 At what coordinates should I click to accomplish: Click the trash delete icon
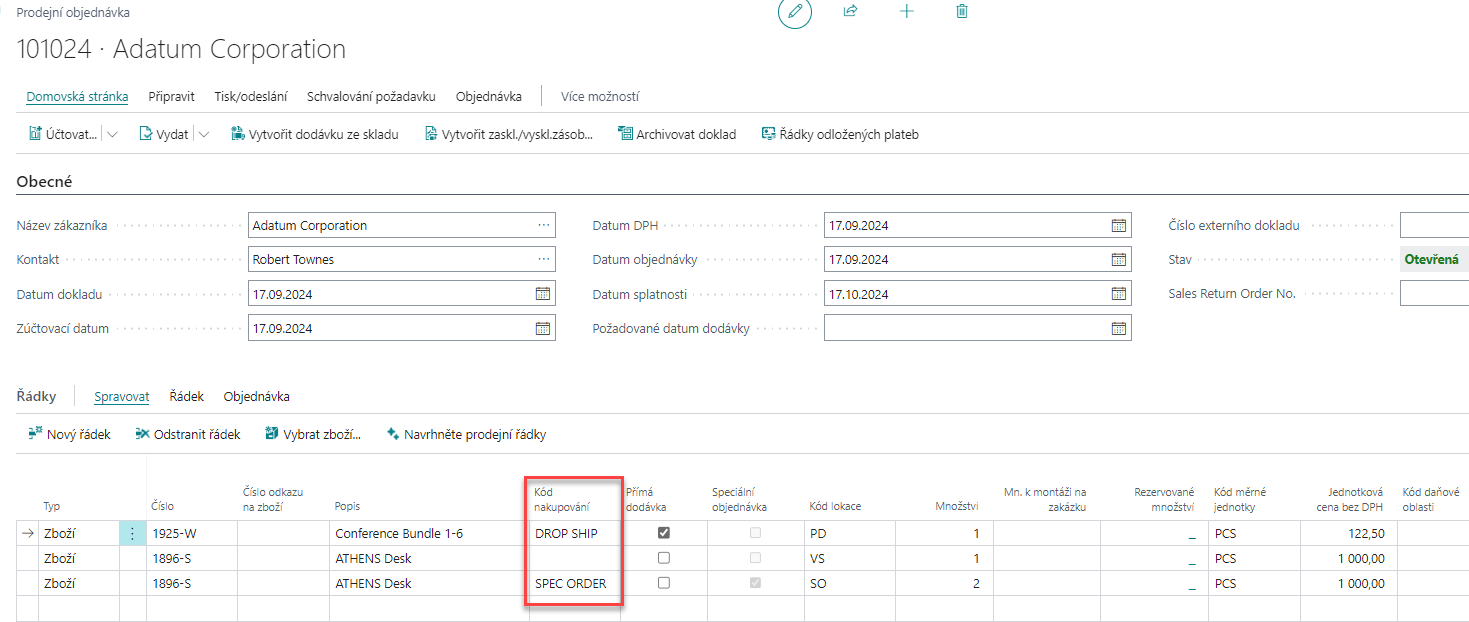(962, 11)
